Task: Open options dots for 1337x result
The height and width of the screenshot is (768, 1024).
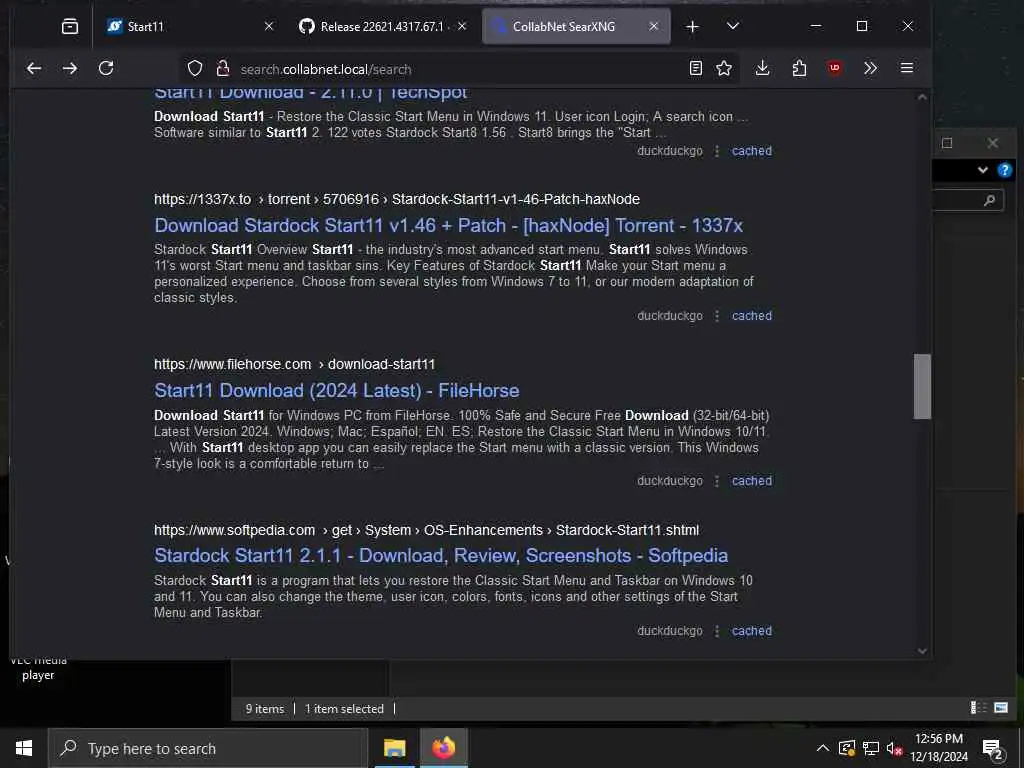Action: [717, 316]
